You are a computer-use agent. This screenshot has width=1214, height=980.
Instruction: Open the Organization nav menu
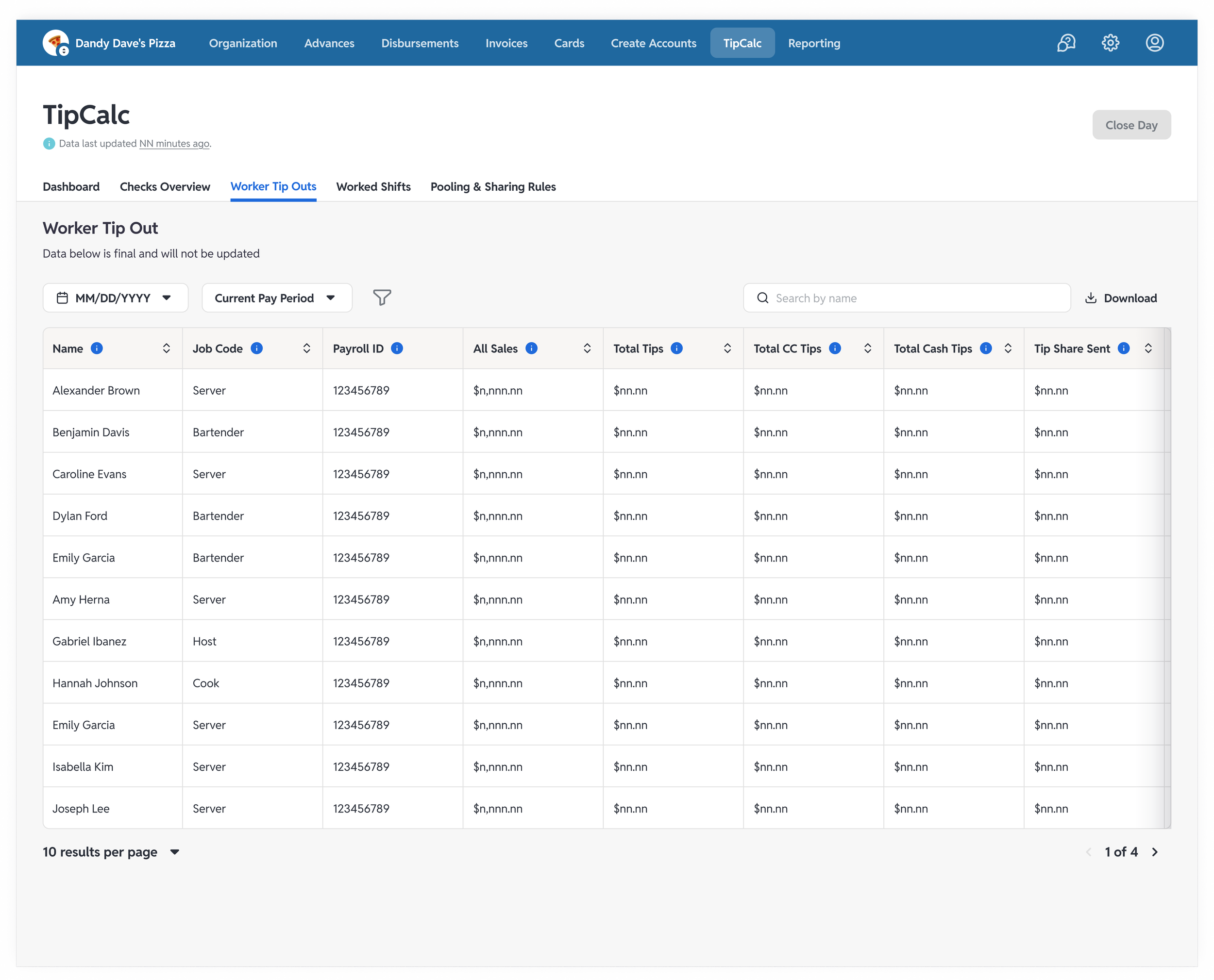pos(243,43)
